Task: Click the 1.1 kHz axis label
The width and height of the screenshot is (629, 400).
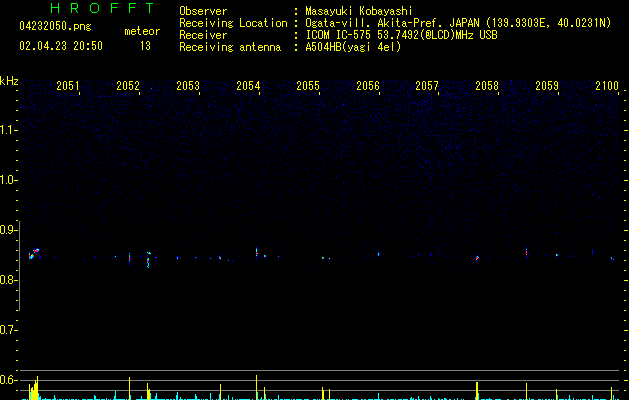Action: pyautogui.click(x=8, y=130)
